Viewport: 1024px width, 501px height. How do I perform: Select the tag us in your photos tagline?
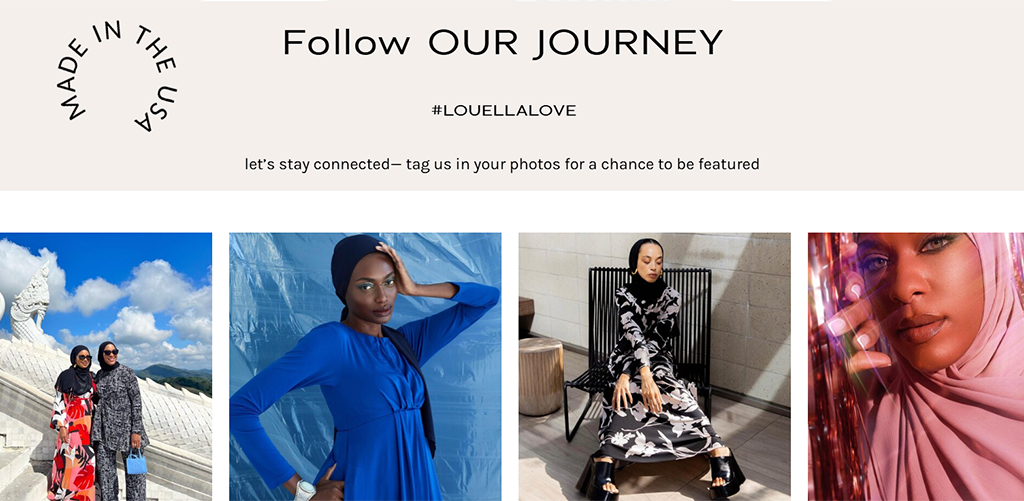pyautogui.click(x=502, y=164)
